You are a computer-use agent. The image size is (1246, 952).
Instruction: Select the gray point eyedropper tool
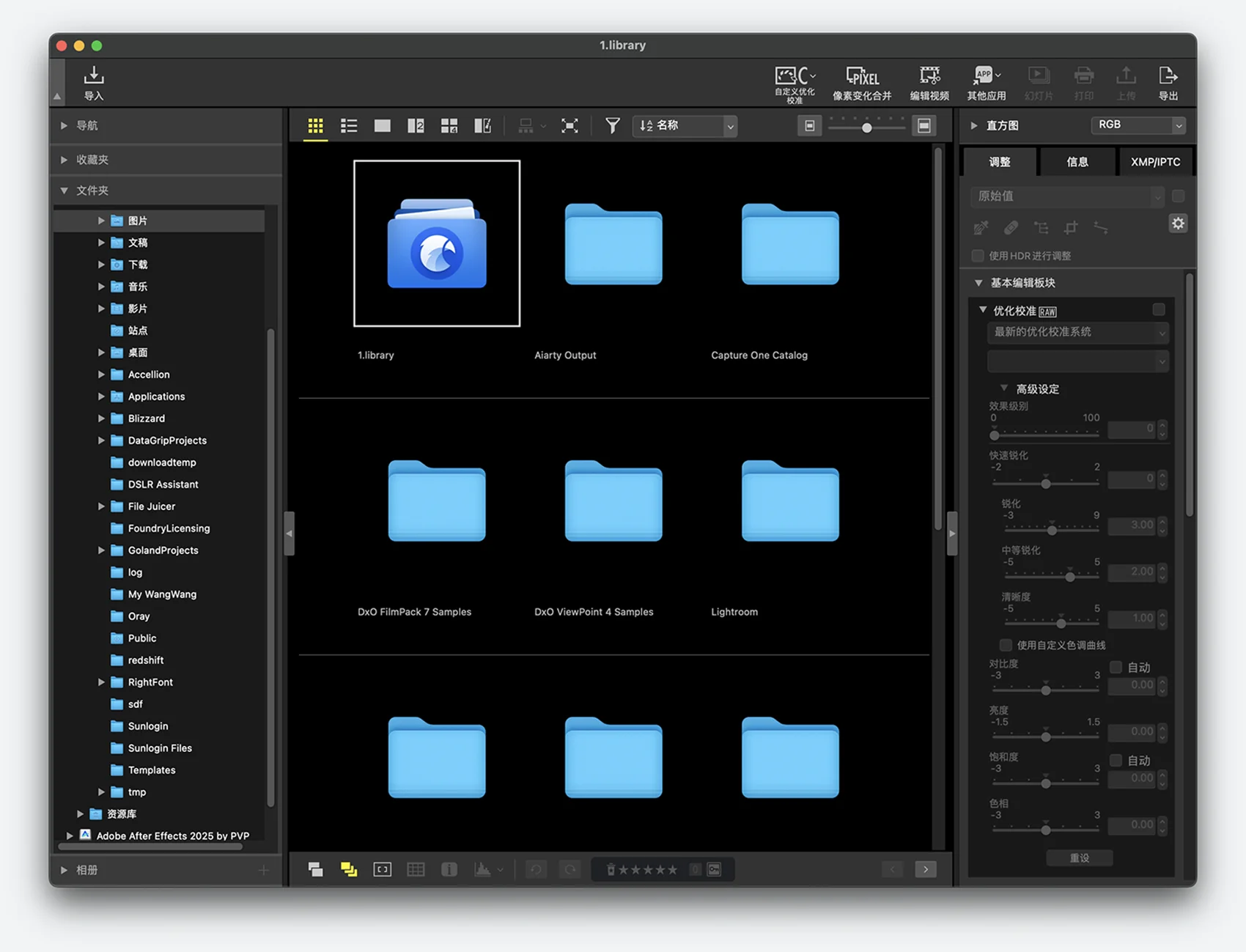[981, 228]
